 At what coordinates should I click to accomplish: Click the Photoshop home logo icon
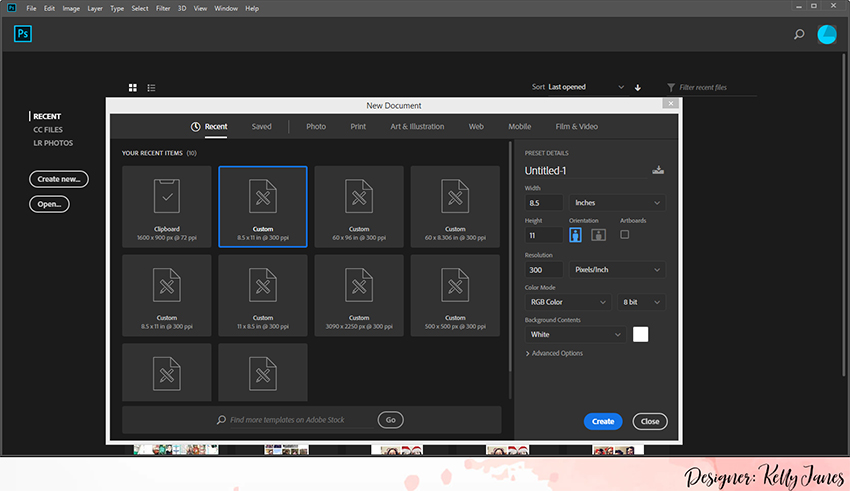pyautogui.click(x=23, y=34)
